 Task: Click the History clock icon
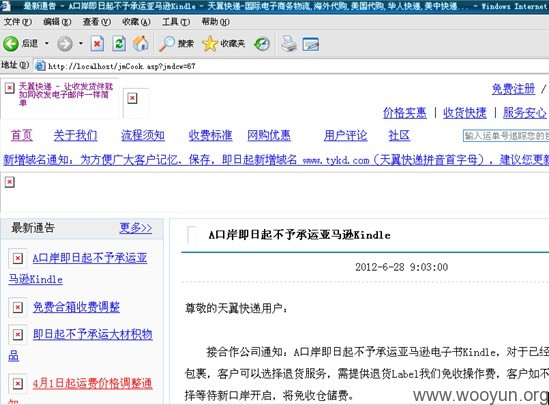(x=262, y=44)
